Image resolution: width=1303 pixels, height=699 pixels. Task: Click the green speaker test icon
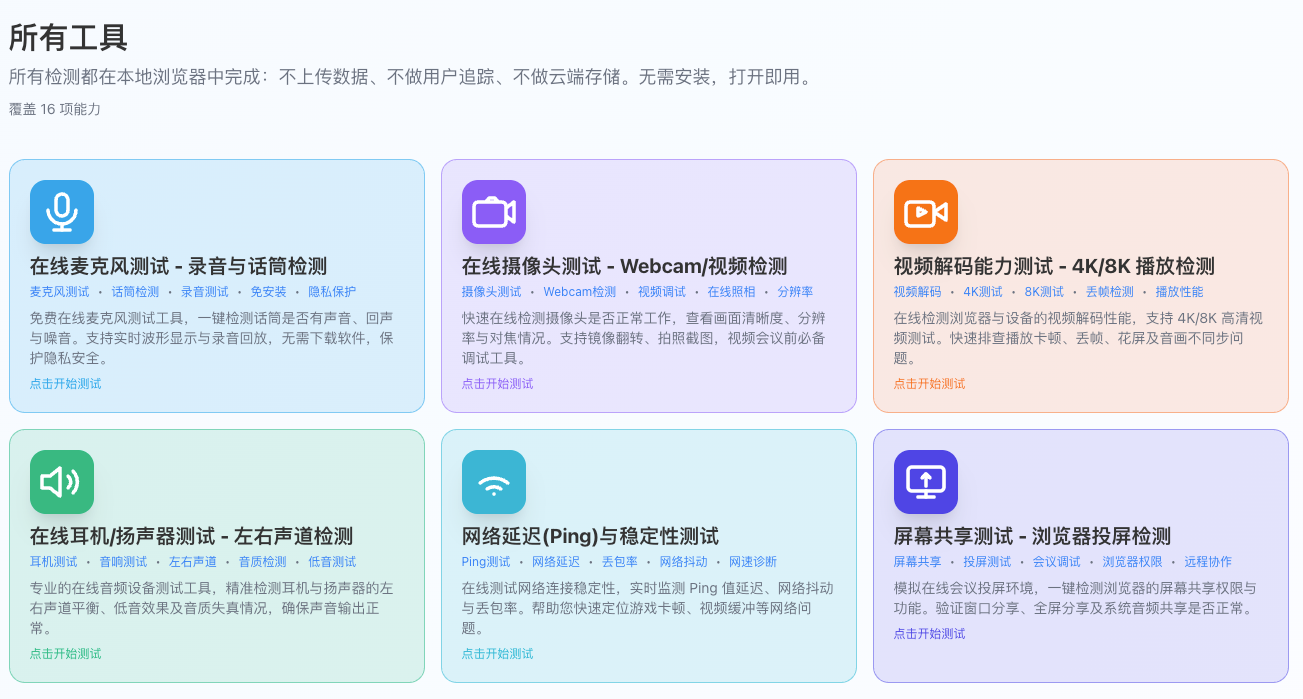point(62,482)
